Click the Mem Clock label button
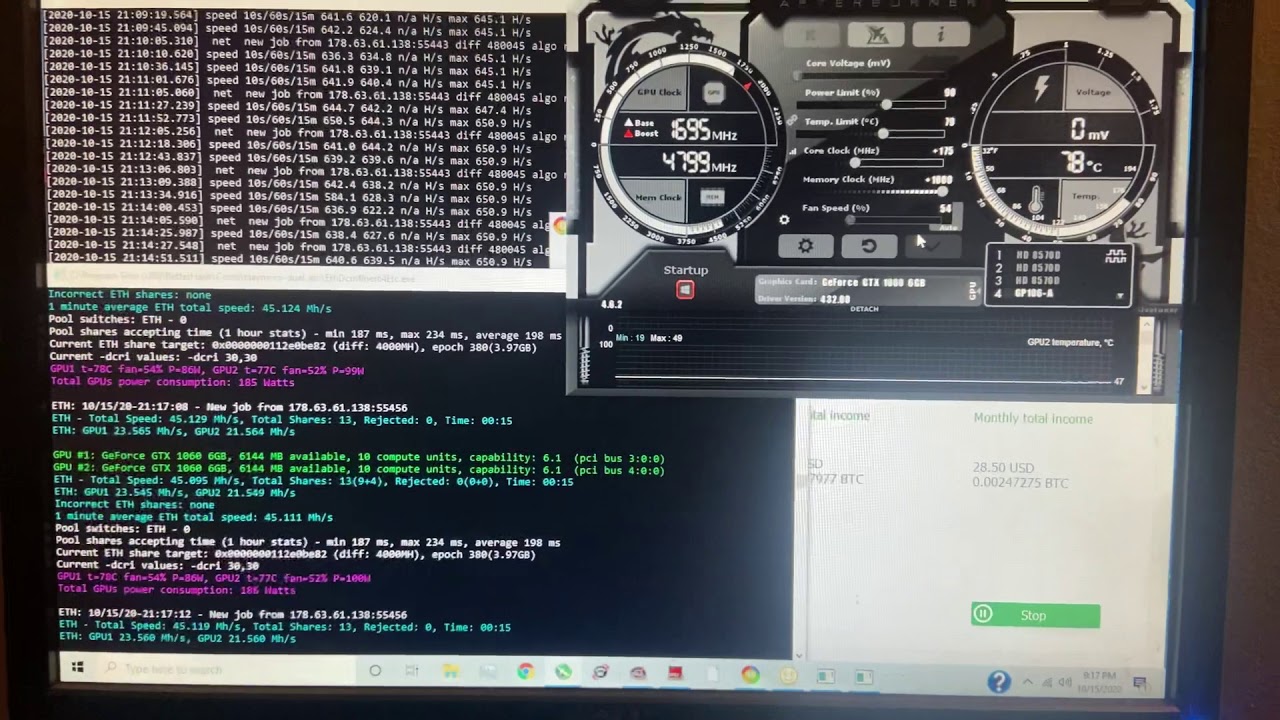The width and height of the screenshot is (1280, 720). point(659,197)
